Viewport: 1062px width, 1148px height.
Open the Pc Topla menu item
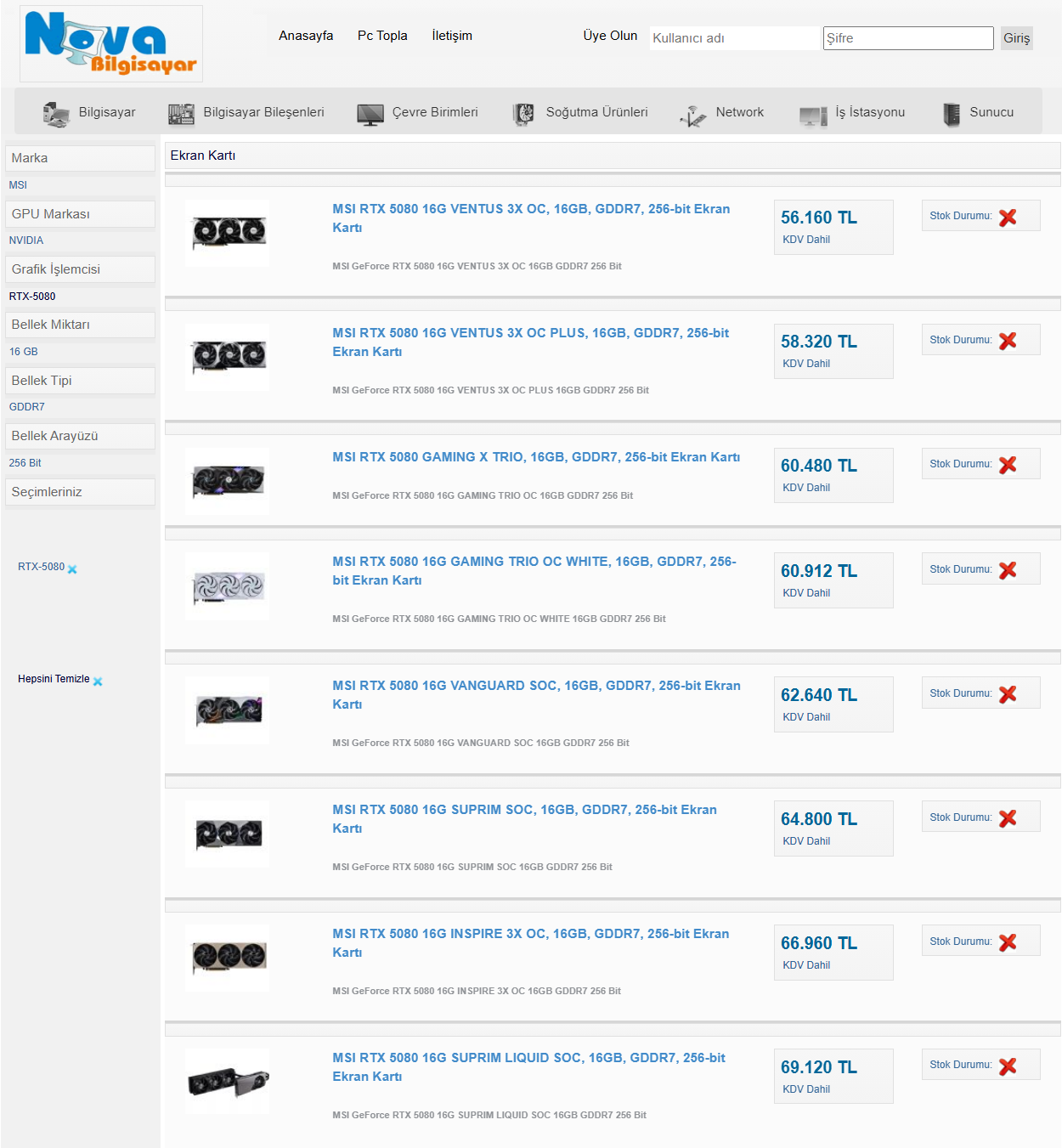pyautogui.click(x=382, y=36)
